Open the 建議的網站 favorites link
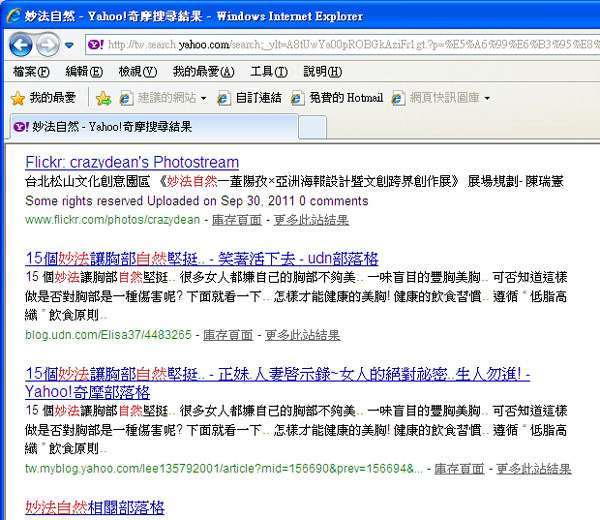Image resolution: width=600 pixels, height=520 pixels. pos(158,98)
